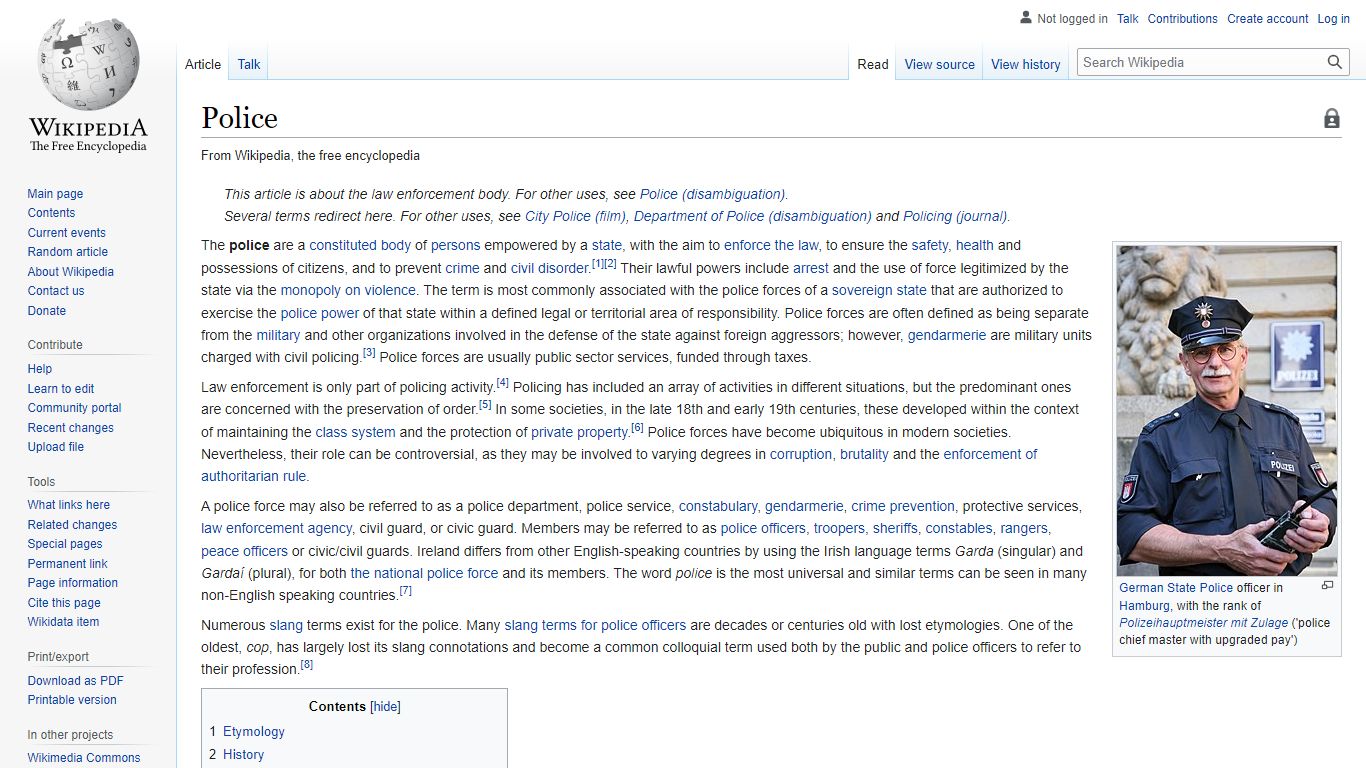The width and height of the screenshot is (1366, 768).
Task: Jump to the Etymology section
Action: pyautogui.click(x=254, y=732)
